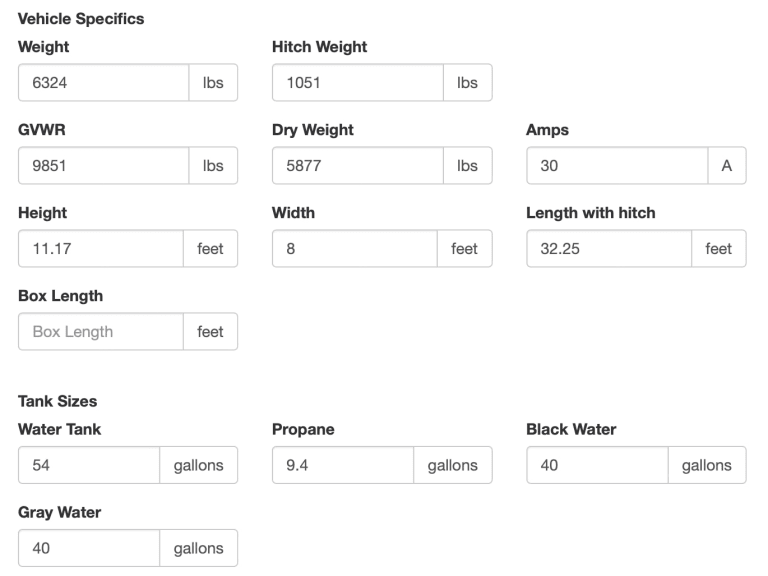Edit the Water Tank gallons field
This screenshot has width=768, height=576.
89,465
